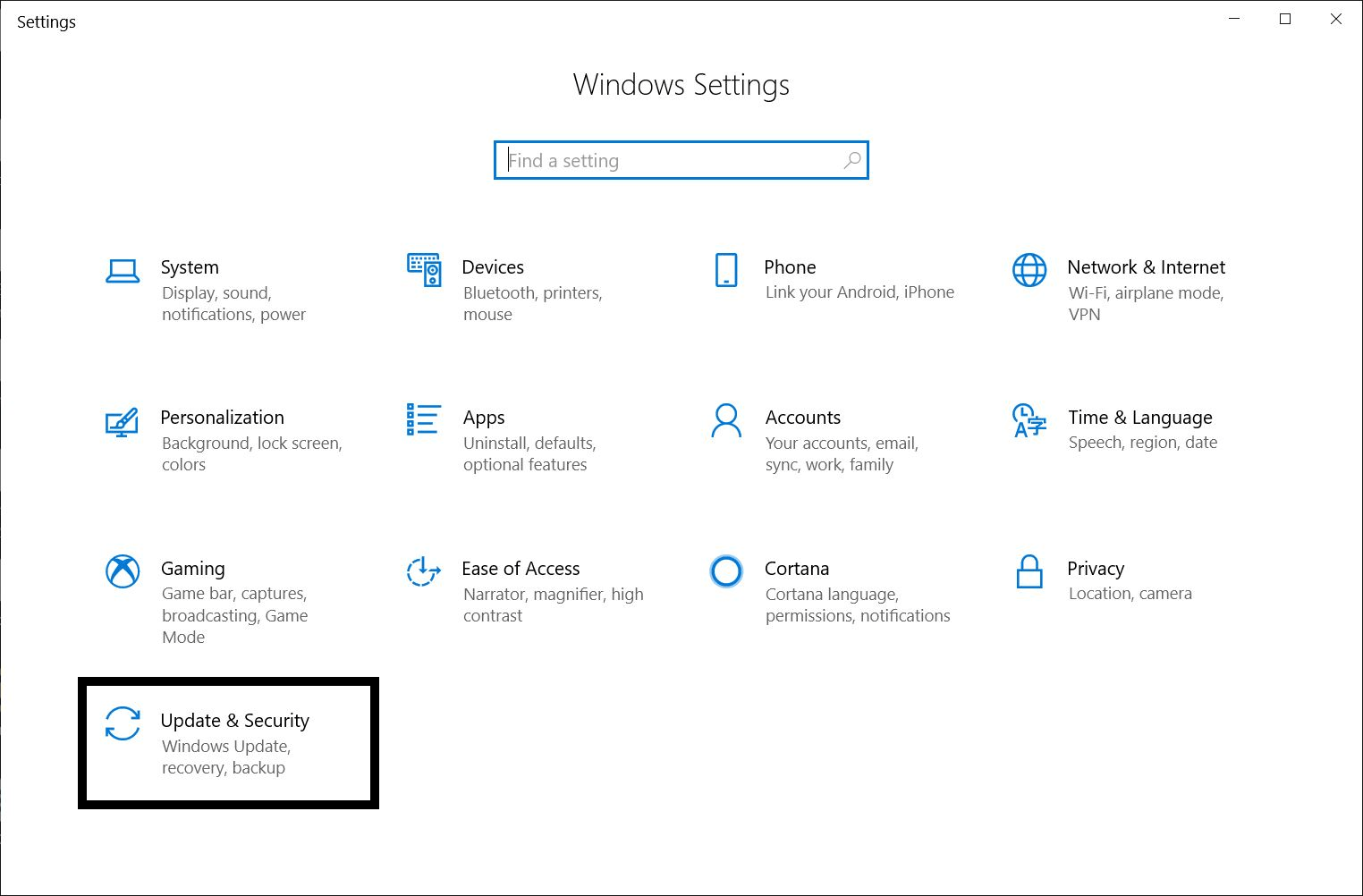Click the Apps settings icon
1363x896 pixels.
coord(423,419)
